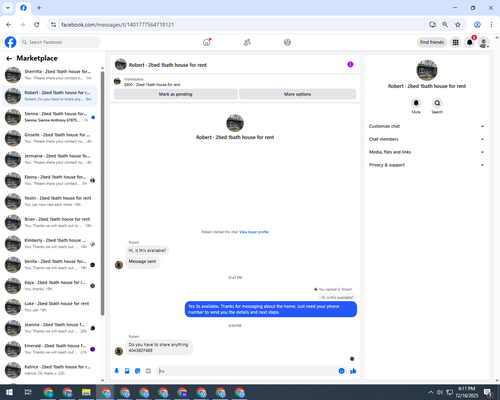500x400 pixels.
Task: Open the Venita conversation
Action: 50,265
